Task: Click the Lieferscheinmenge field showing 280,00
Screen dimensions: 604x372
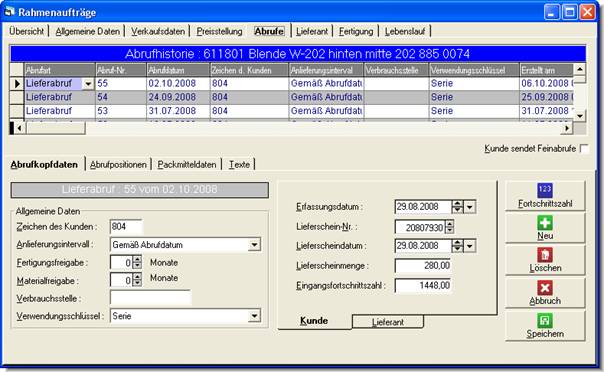Action: [423, 266]
